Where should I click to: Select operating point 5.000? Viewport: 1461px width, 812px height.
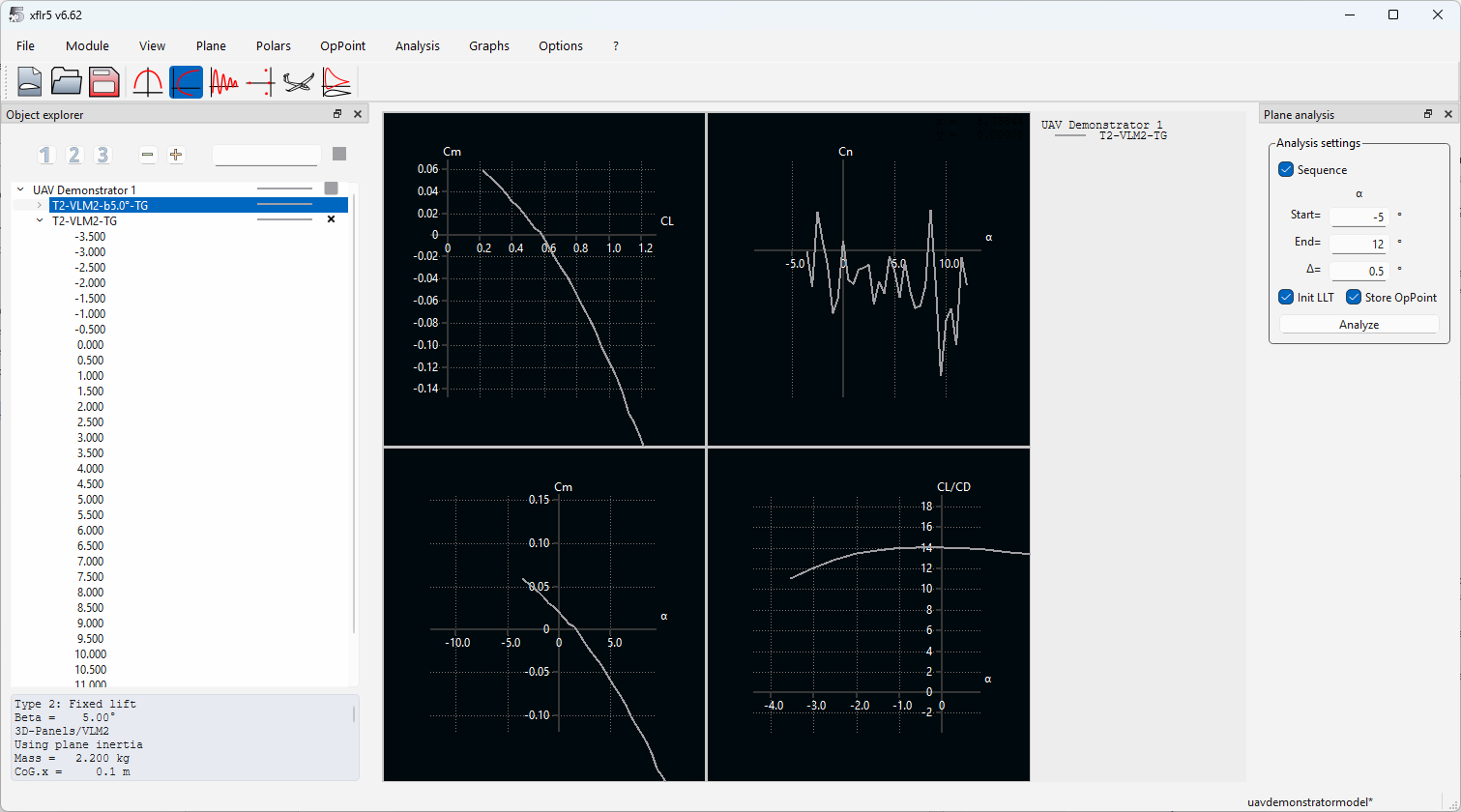click(x=90, y=499)
